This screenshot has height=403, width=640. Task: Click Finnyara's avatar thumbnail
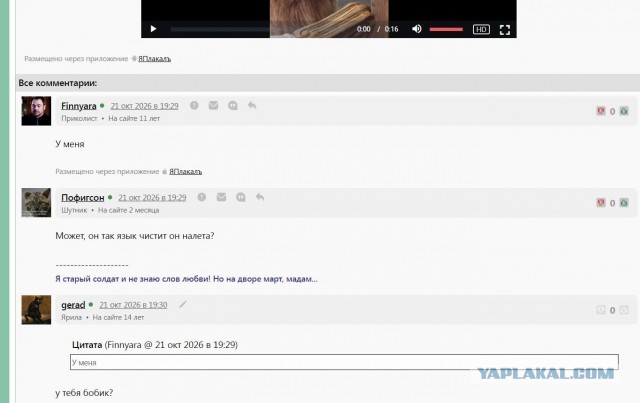tap(36, 111)
